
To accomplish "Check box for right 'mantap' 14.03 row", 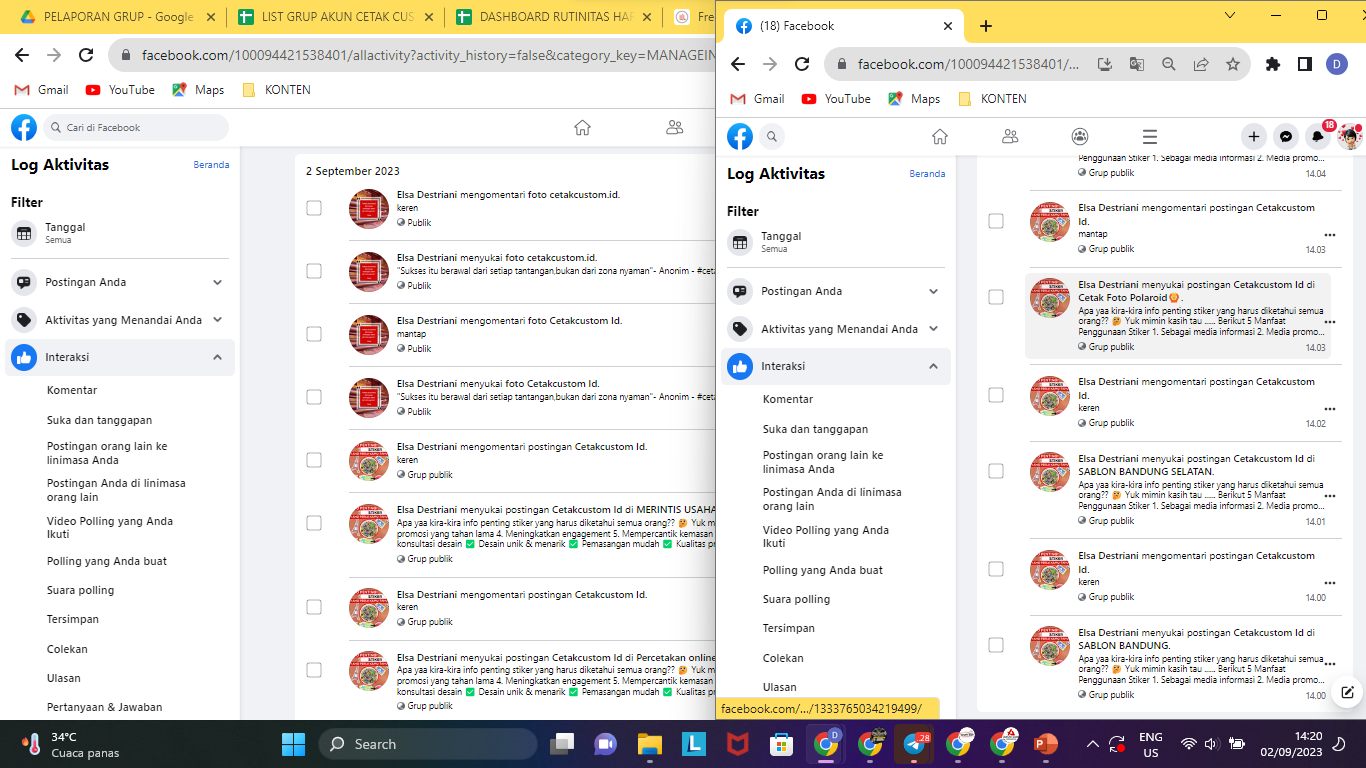I will pyautogui.click(x=996, y=221).
